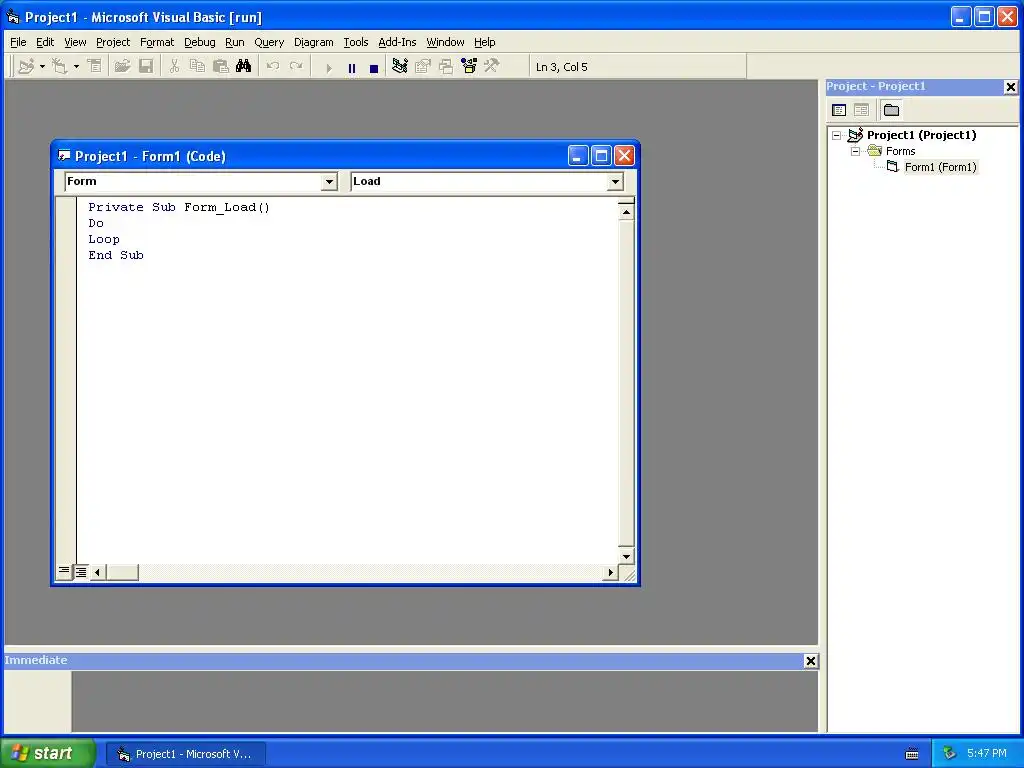Open the Run menu
This screenshot has height=768, width=1024.
(234, 42)
